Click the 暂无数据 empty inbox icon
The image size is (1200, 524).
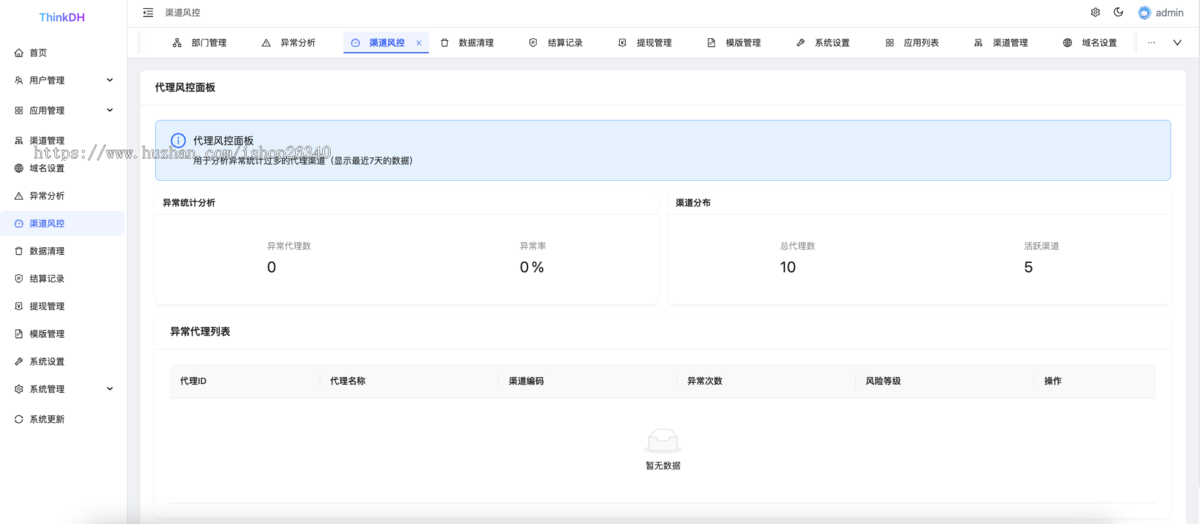tap(663, 440)
